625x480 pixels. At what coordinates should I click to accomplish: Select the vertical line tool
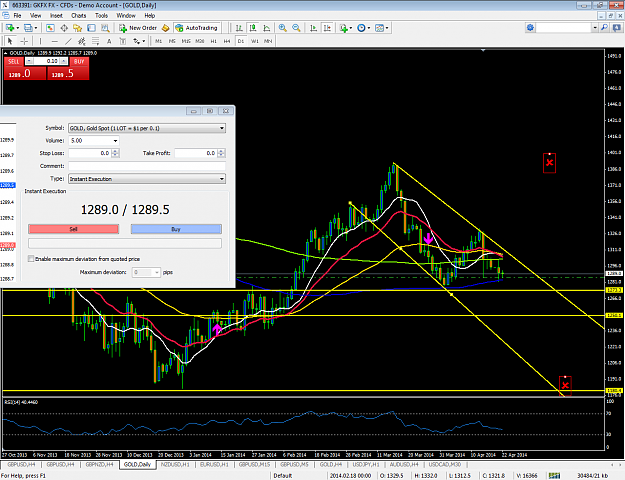[x=40, y=41]
